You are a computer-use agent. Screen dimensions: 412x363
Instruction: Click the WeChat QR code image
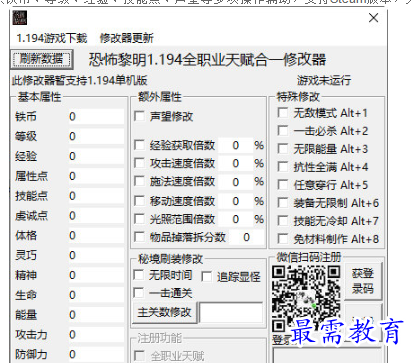pyautogui.click(x=306, y=298)
